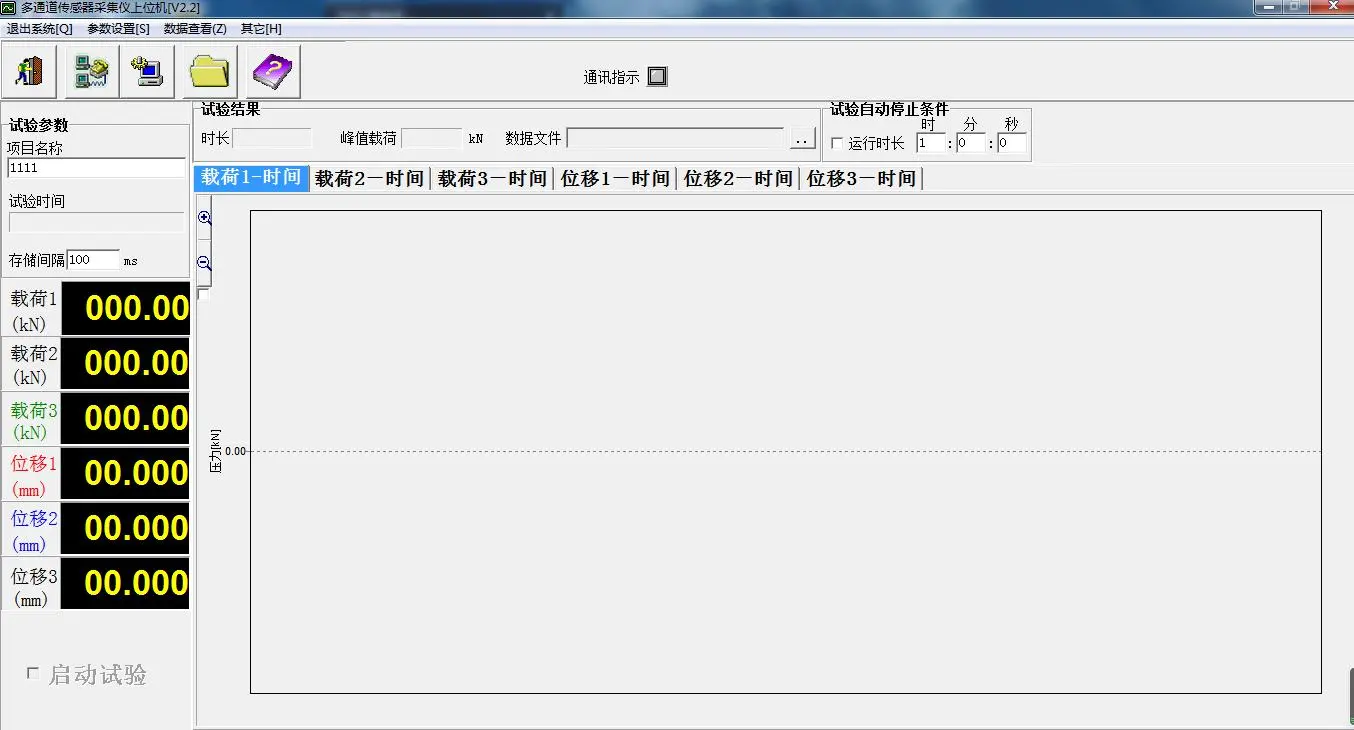Click the kN unit label after 峰值载荷
Screen dimensions: 1354x730
(x=476, y=140)
